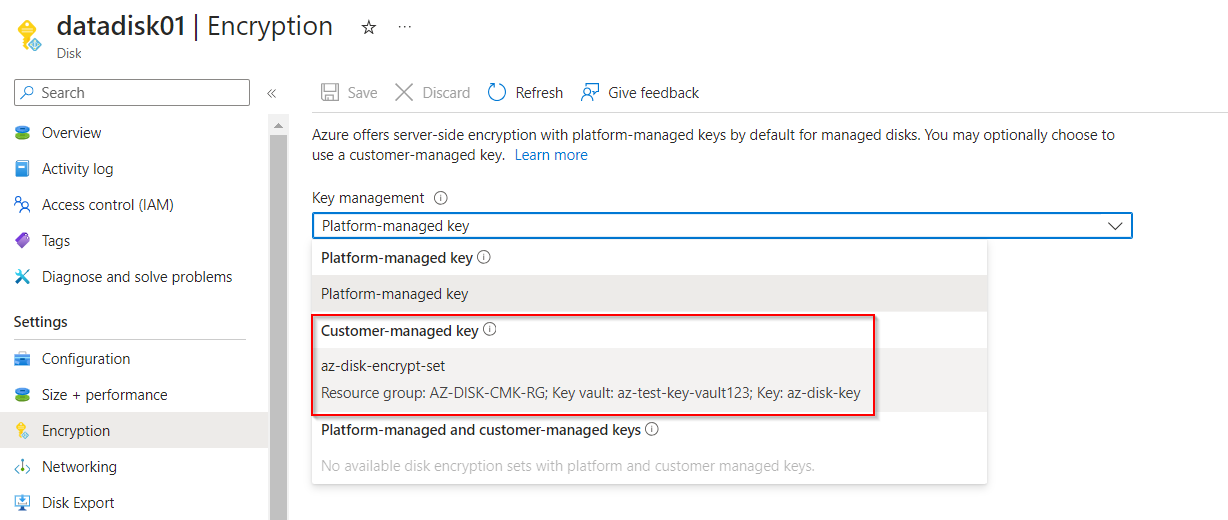The width and height of the screenshot is (1228, 520).
Task: Click Give feedback in toolbar
Action: tap(640, 93)
